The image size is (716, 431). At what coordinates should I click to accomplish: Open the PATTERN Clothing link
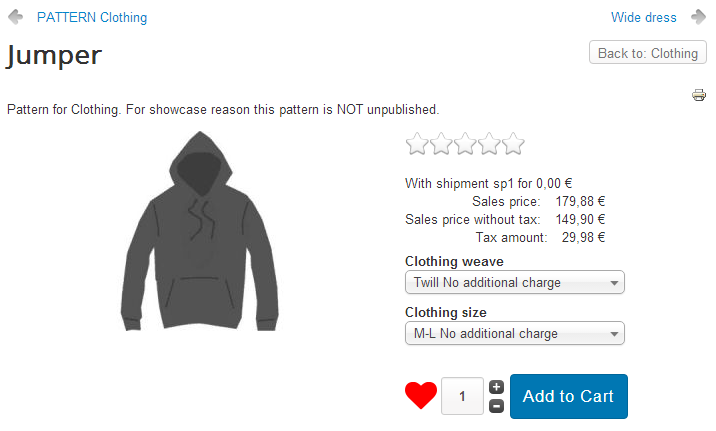[92, 17]
